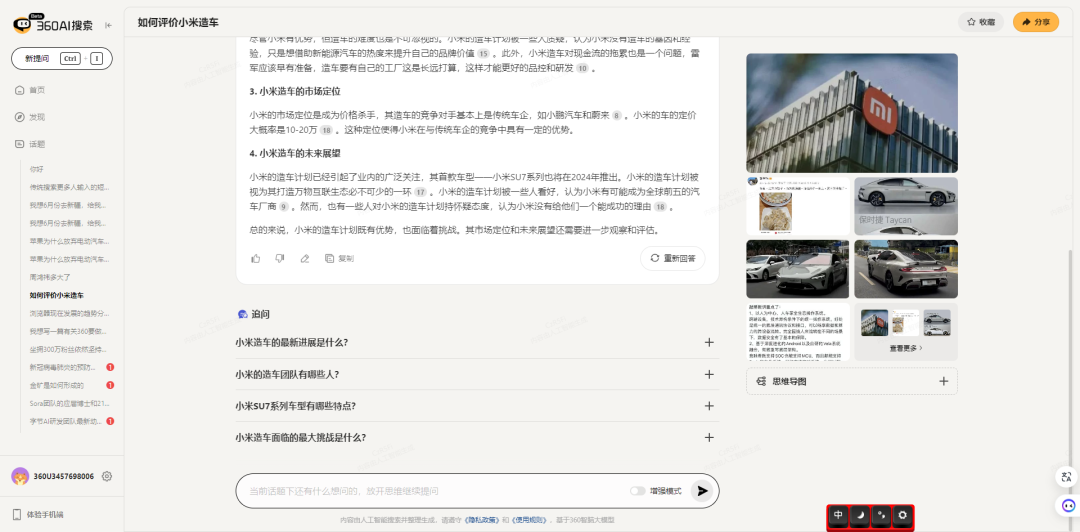Open the 隐私政策 privacy policy link
Image resolution: width=1080 pixels, height=532 pixels.
click(x=479, y=520)
